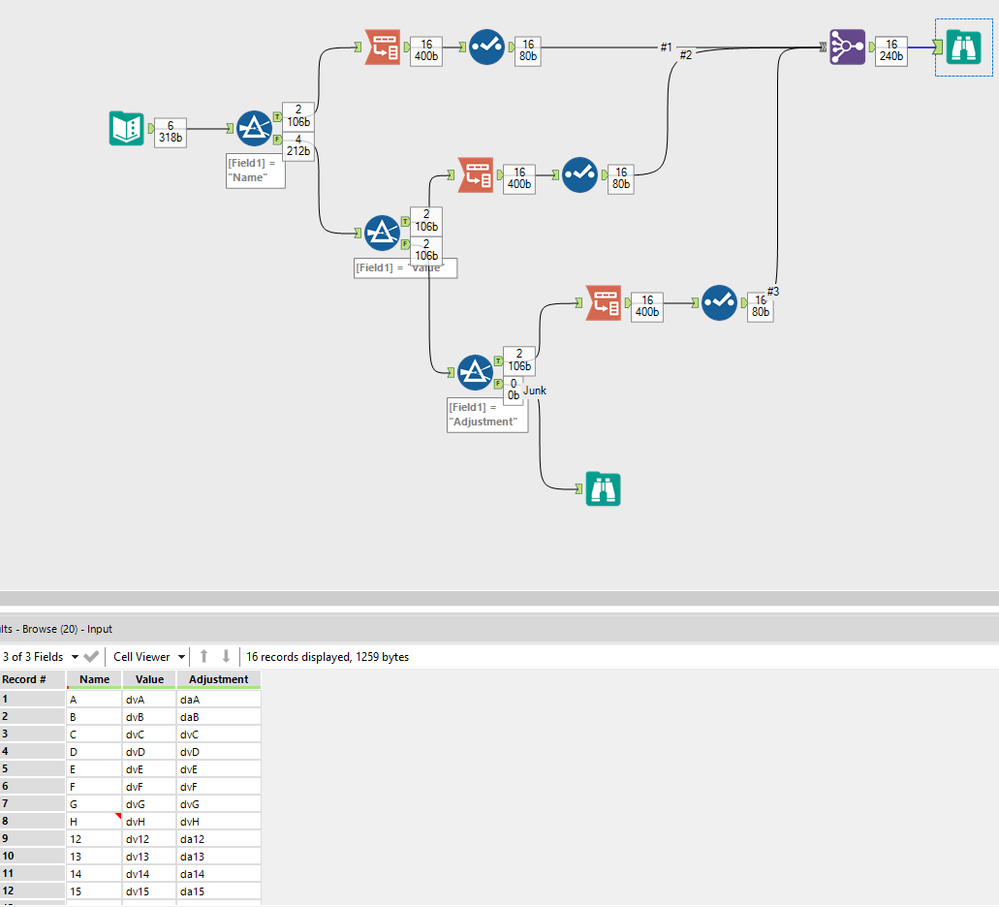The image size is (999, 907).
Task: Click the Union tool's input anchor
Action: 823,46
